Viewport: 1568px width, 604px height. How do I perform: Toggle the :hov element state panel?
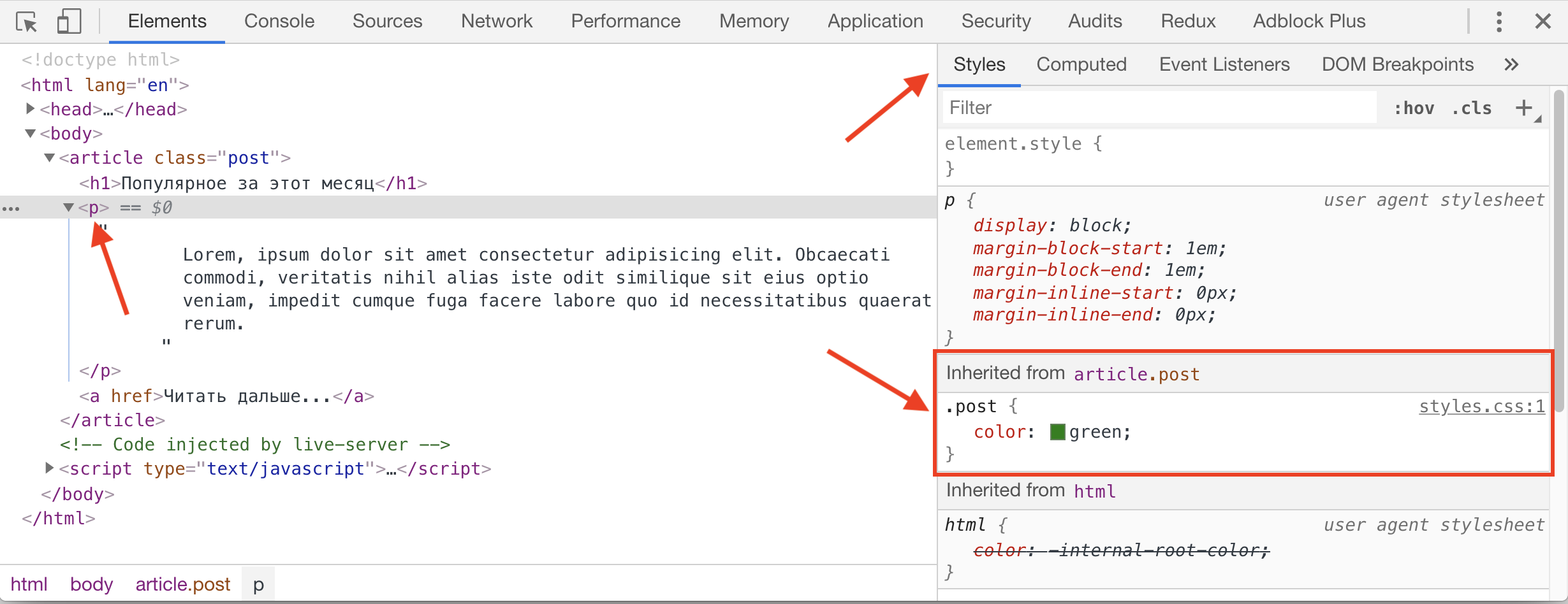1414,108
